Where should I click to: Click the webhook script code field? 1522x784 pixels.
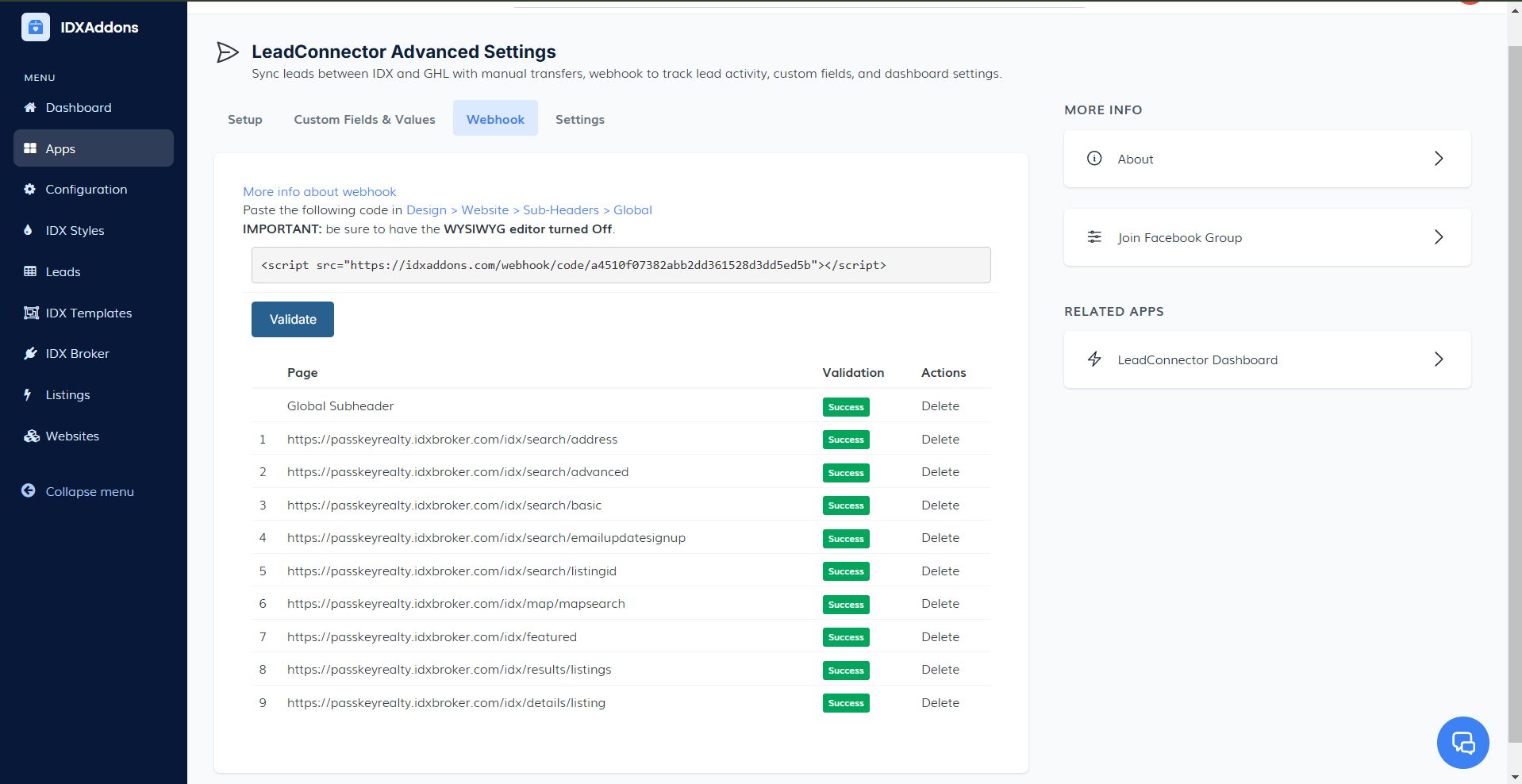coord(621,265)
